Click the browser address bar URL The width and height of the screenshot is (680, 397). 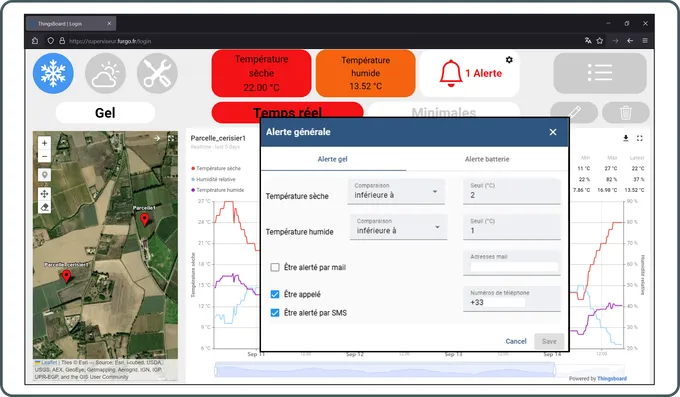point(110,41)
